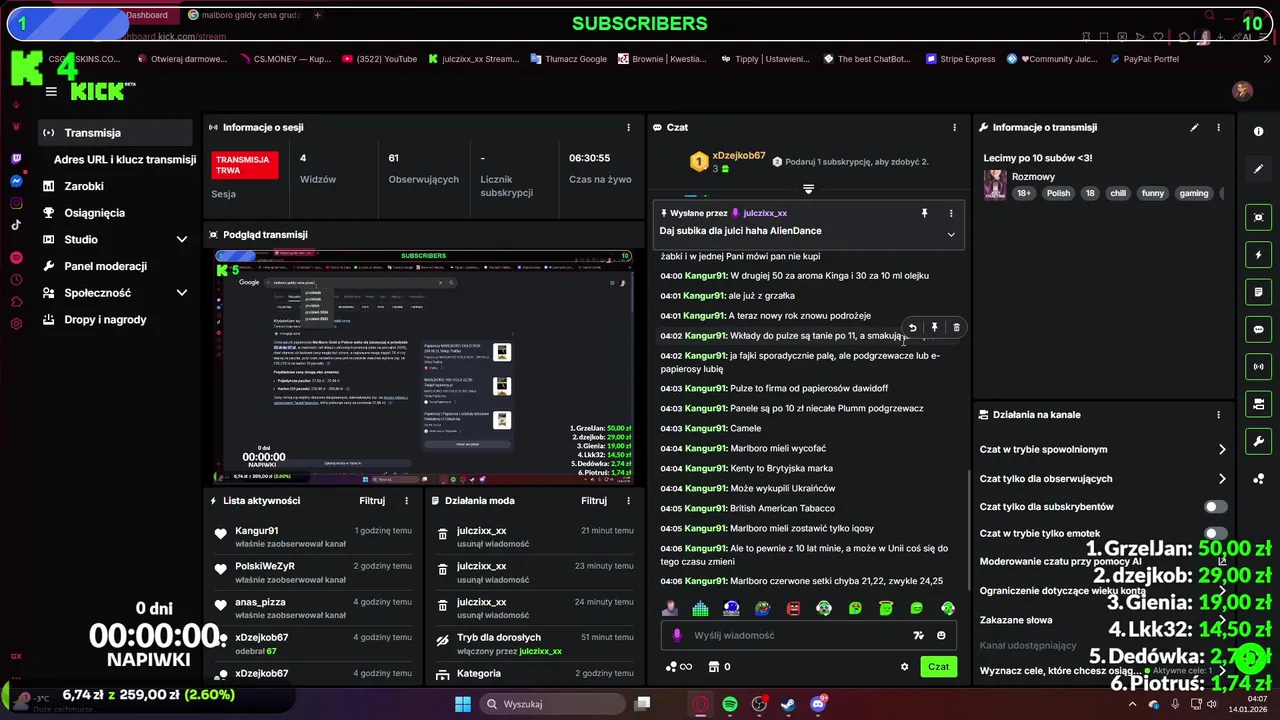Click the green Czat send button

tap(938, 667)
